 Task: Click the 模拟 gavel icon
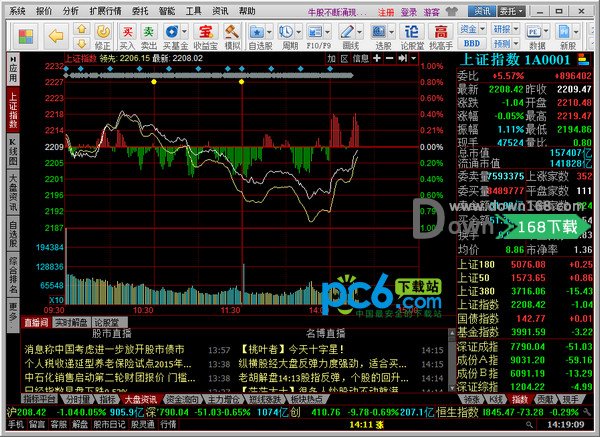[232, 32]
